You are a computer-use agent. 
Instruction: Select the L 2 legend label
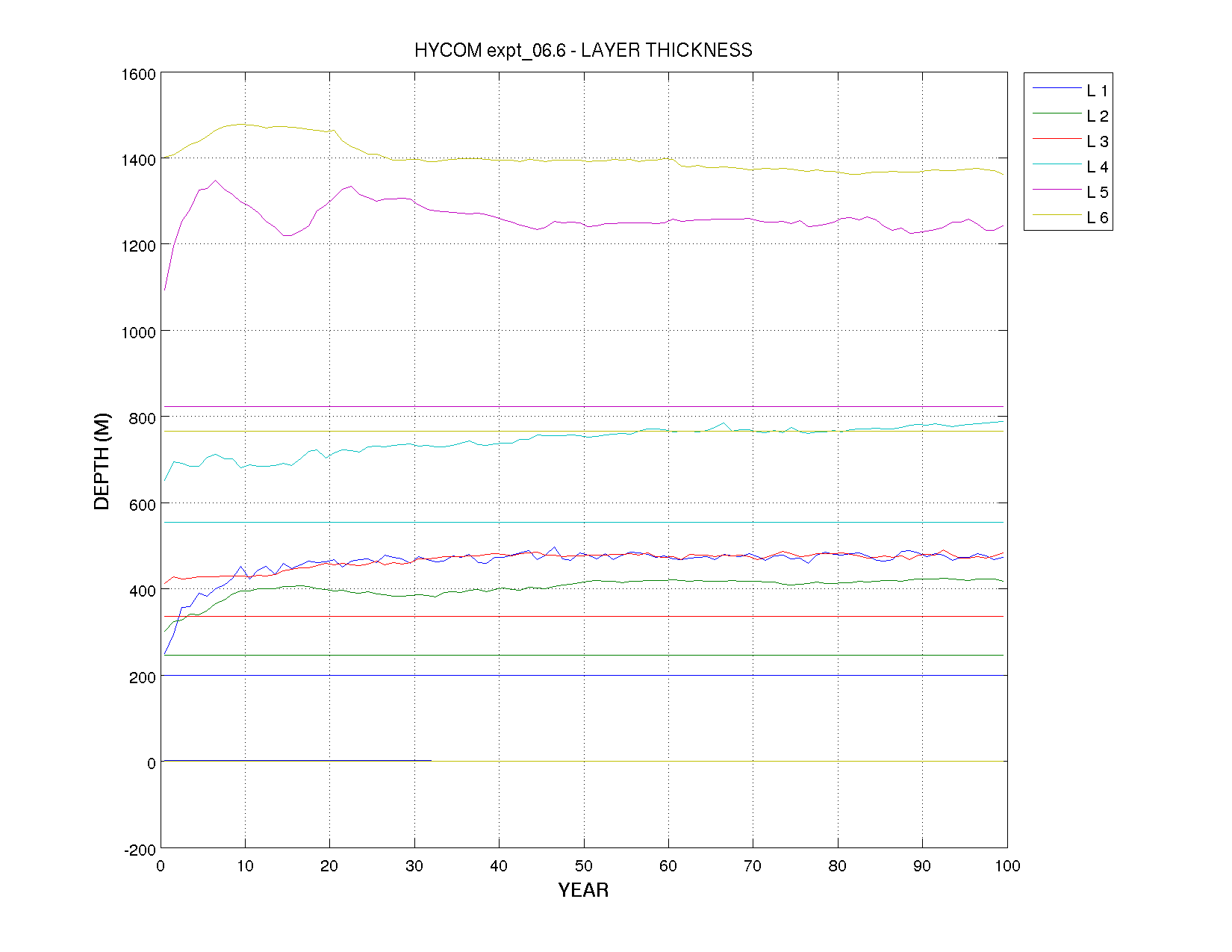(1097, 116)
